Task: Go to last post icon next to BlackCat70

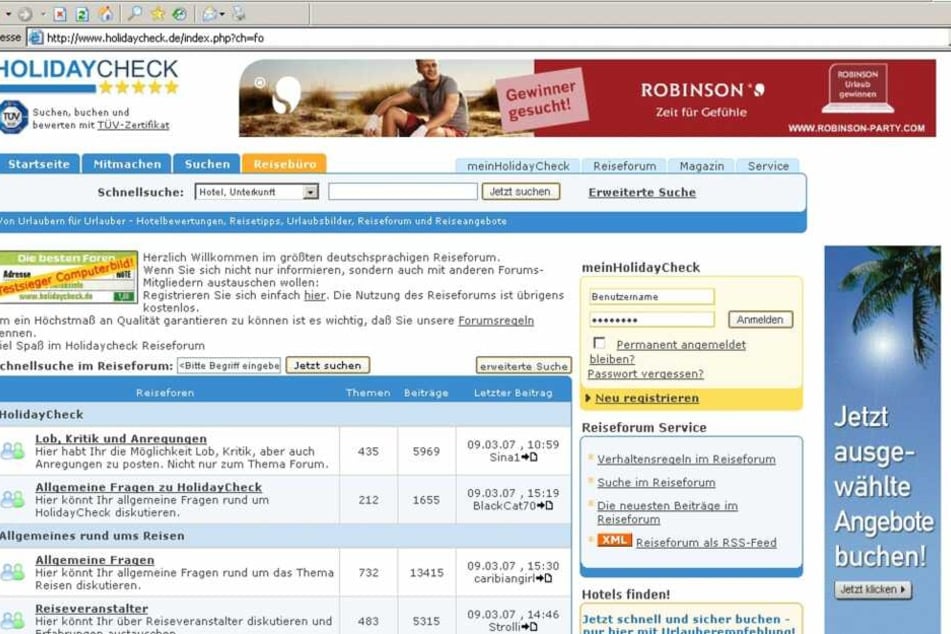Action: (x=545, y=505)
